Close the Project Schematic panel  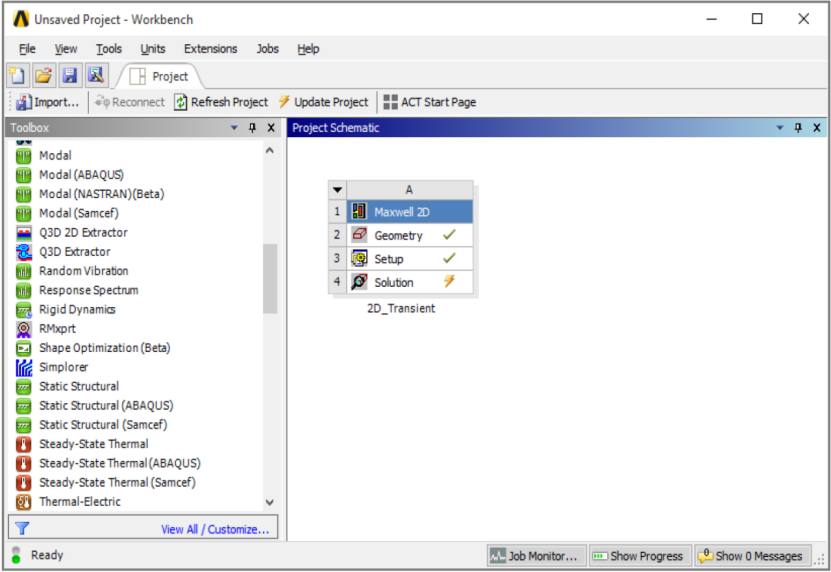(x=817, y=128)
